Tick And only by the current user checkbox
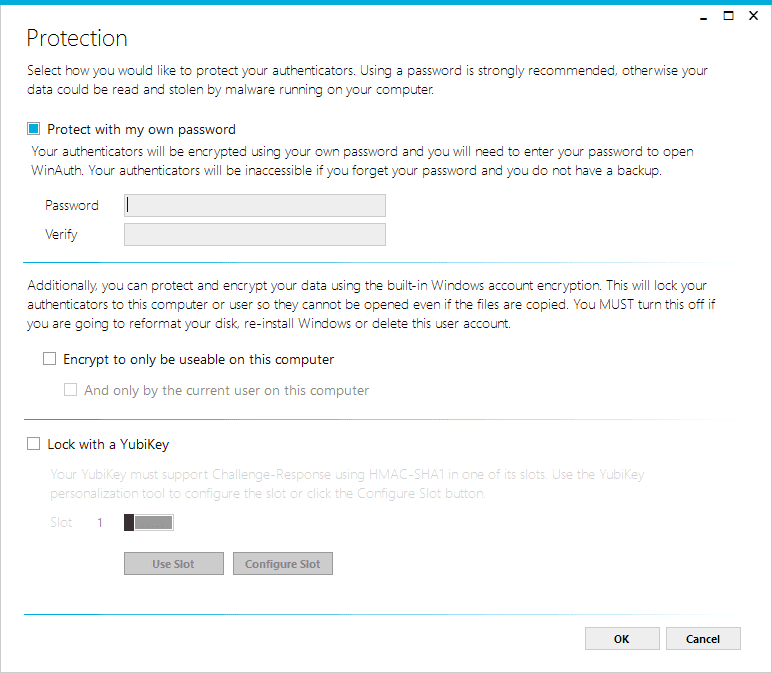Image resolution: width=772 pixels, height=673 pixels. click(x=70, y=390)
